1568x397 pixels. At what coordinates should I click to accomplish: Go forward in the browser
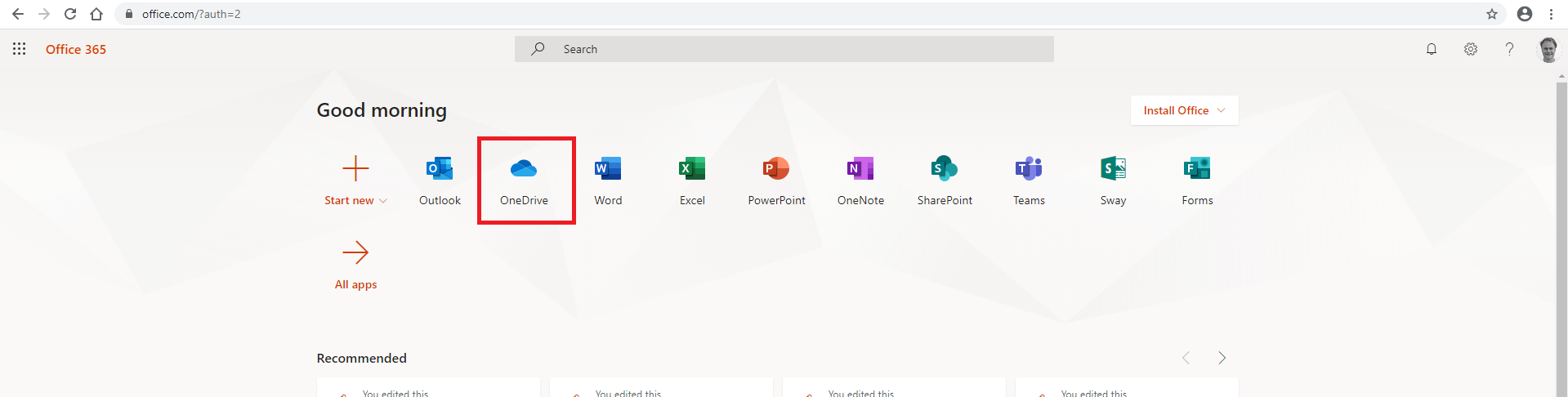(44, 14)
